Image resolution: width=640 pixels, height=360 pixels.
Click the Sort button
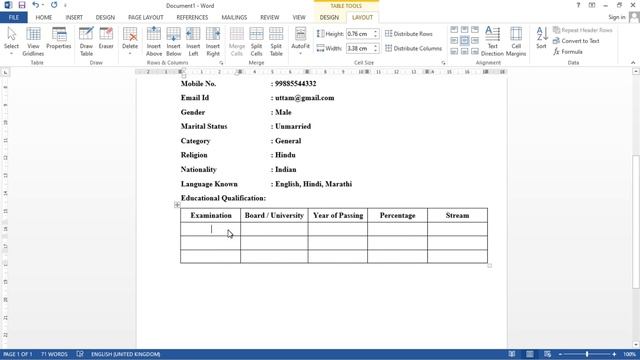(542, 39)
